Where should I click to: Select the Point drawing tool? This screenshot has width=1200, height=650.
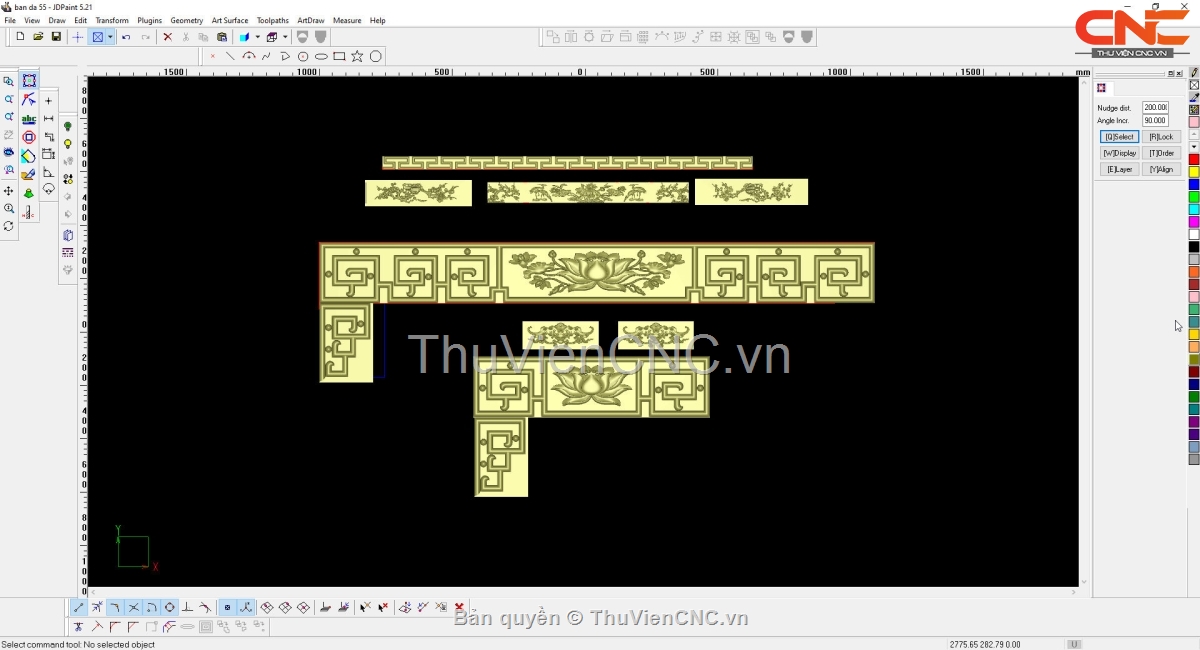[x=212, y=56]
